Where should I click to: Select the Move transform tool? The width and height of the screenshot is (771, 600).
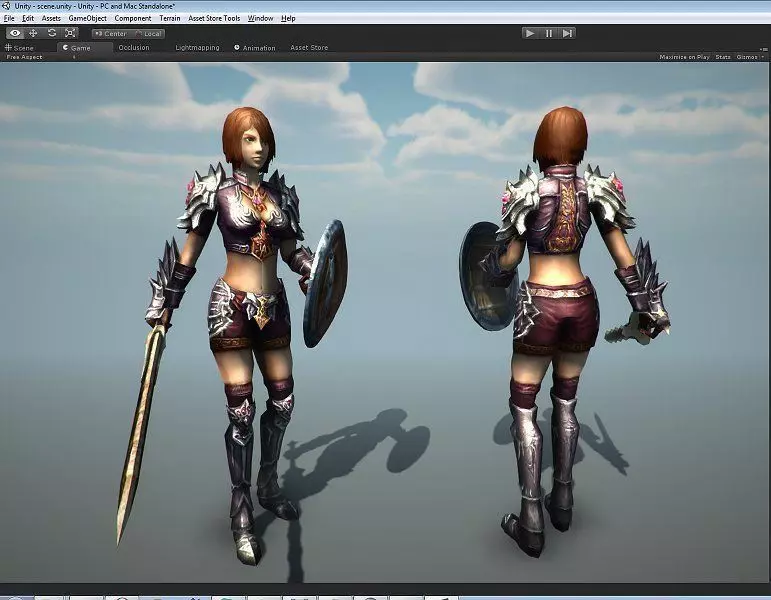(x=33, y=33)
